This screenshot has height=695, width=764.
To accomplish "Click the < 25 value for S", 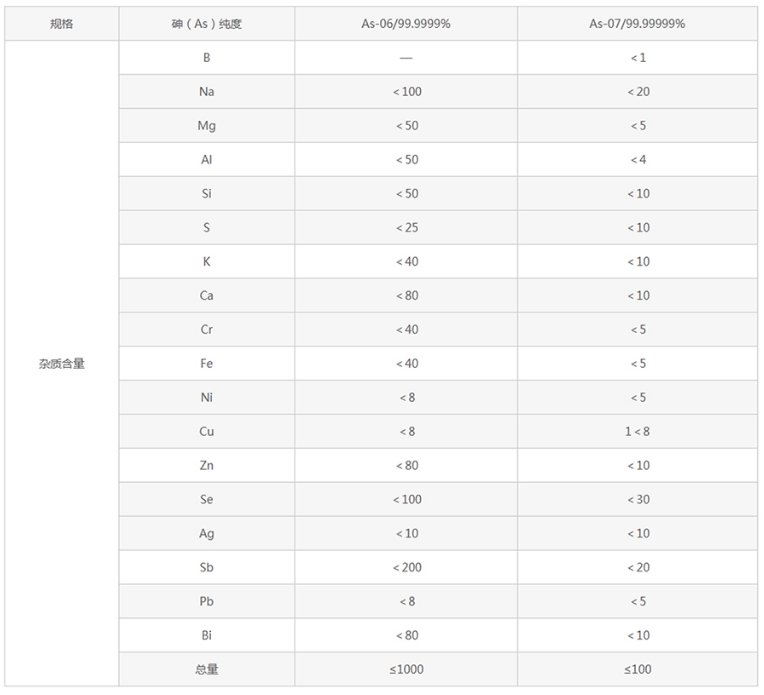I will coord(406,227).
